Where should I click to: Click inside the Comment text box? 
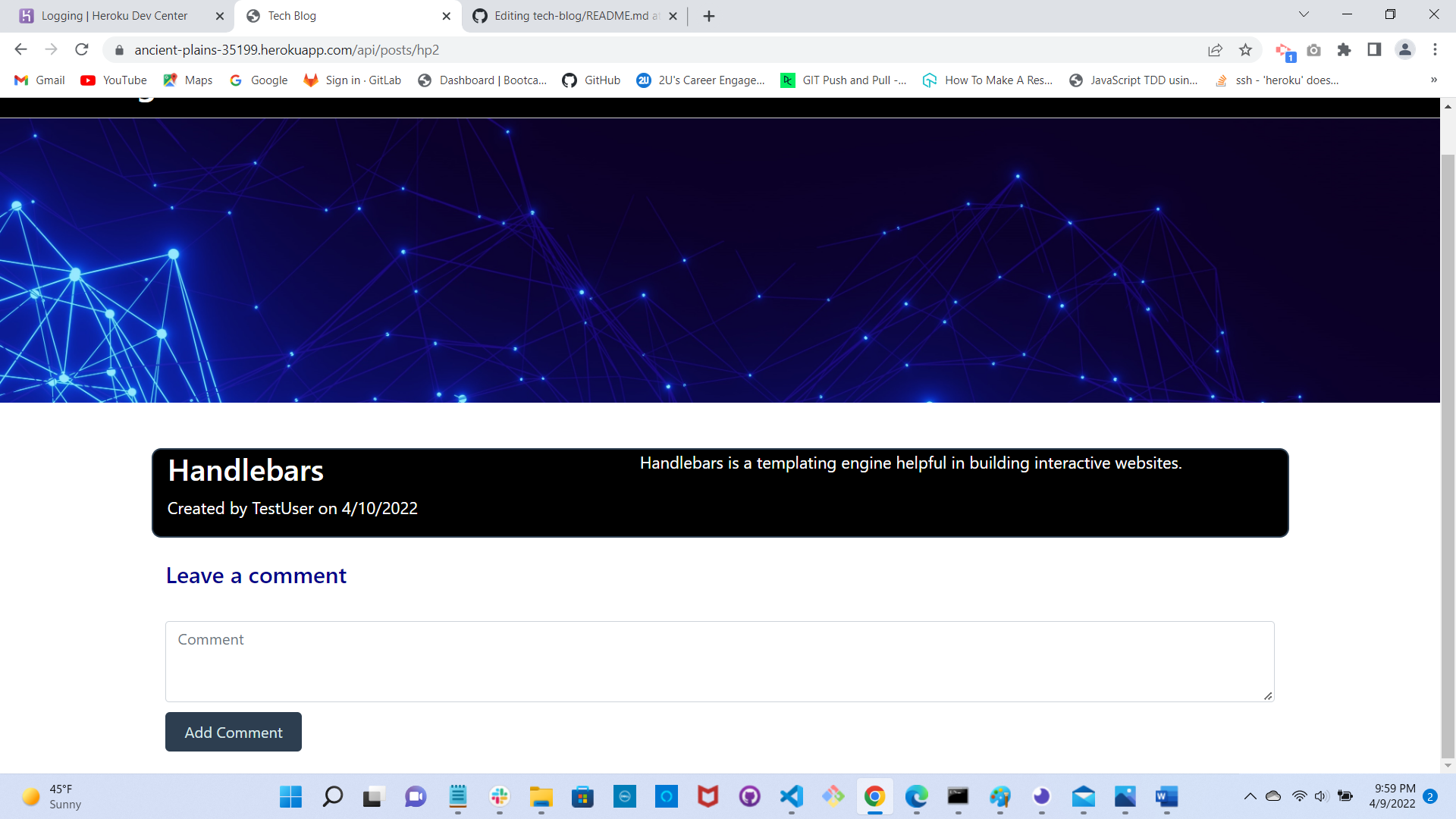(720, 660)
